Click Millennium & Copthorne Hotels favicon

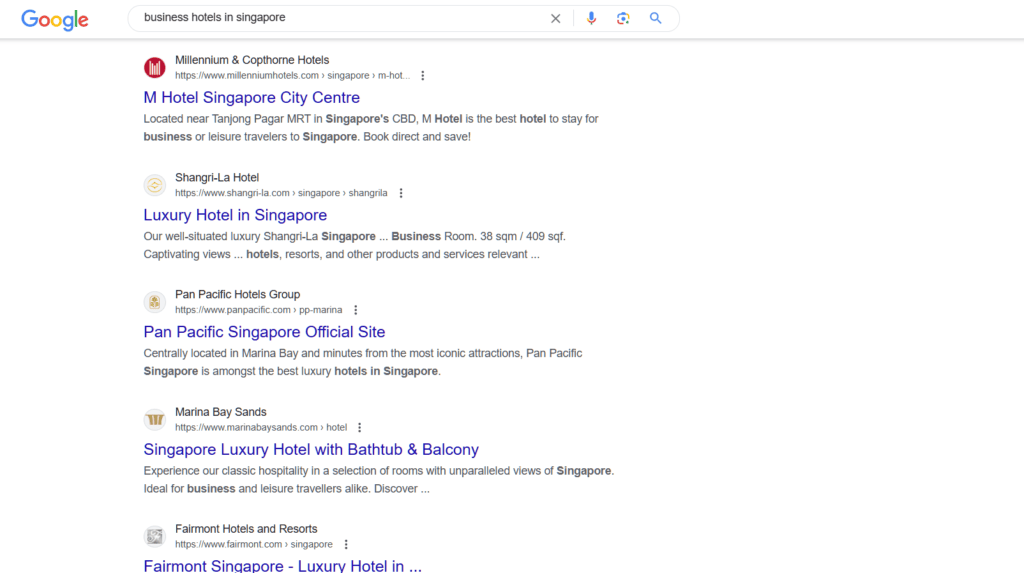click(x=155, y=67)
